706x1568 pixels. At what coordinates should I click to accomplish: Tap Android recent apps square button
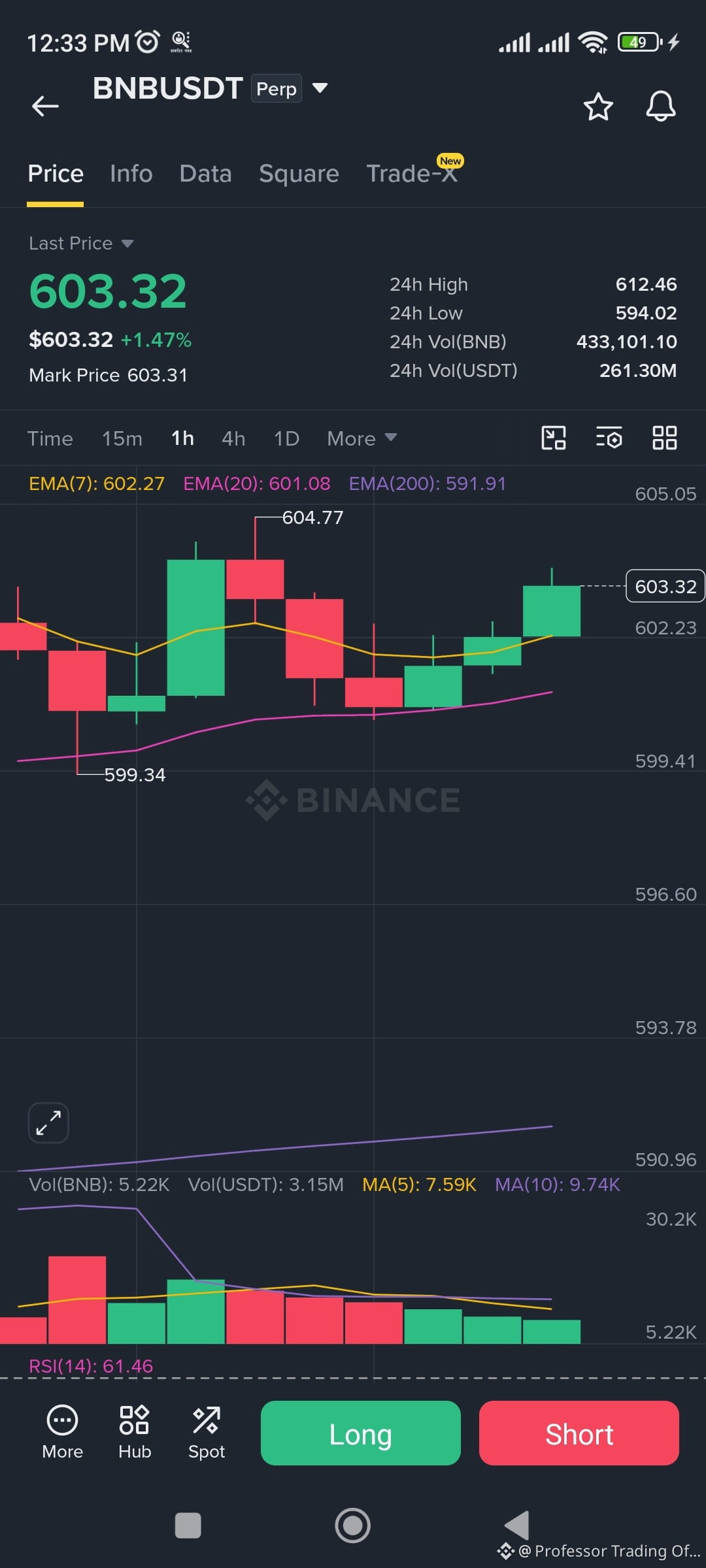coord(188,1526)
